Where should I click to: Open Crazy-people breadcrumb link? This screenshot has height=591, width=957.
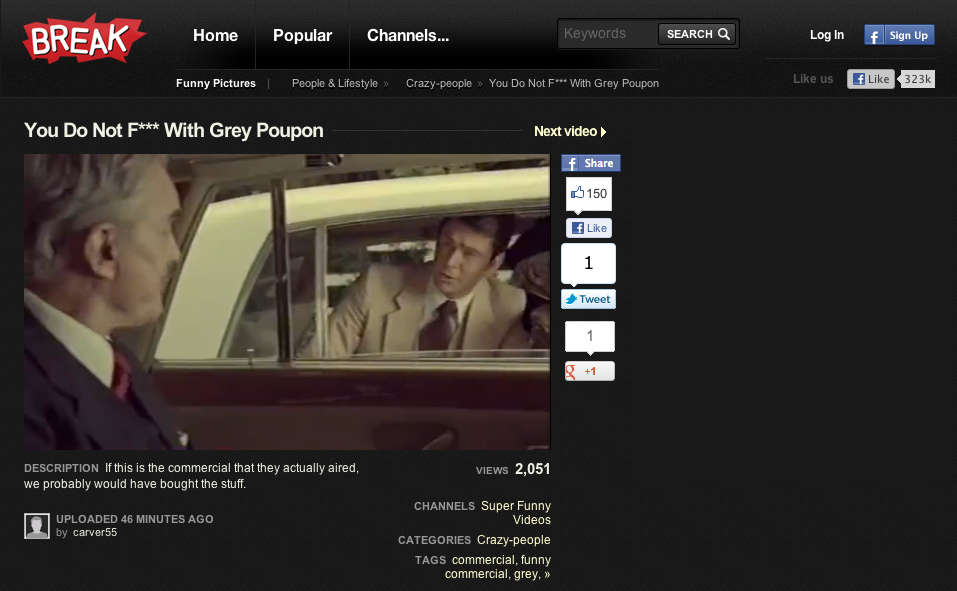pyautogui.click(x=439, y=83)
